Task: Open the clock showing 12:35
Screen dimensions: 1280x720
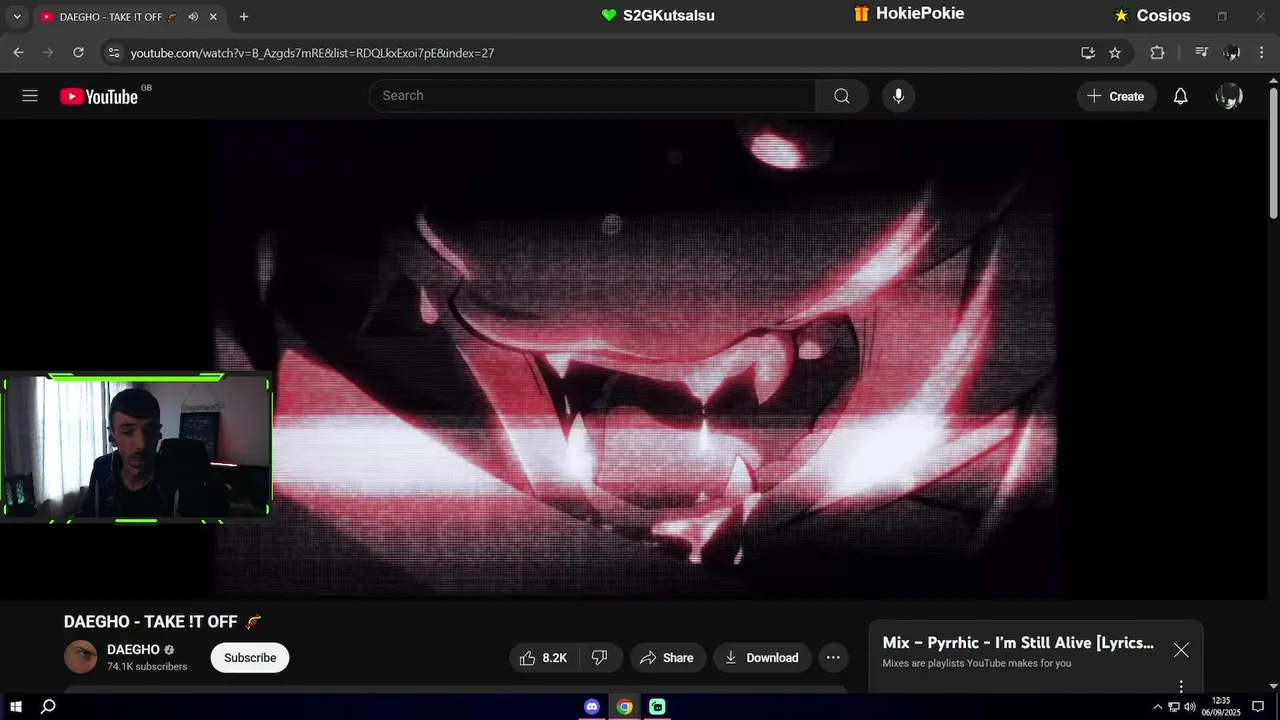Action: pyautogui.click(x=1220, y=707)
